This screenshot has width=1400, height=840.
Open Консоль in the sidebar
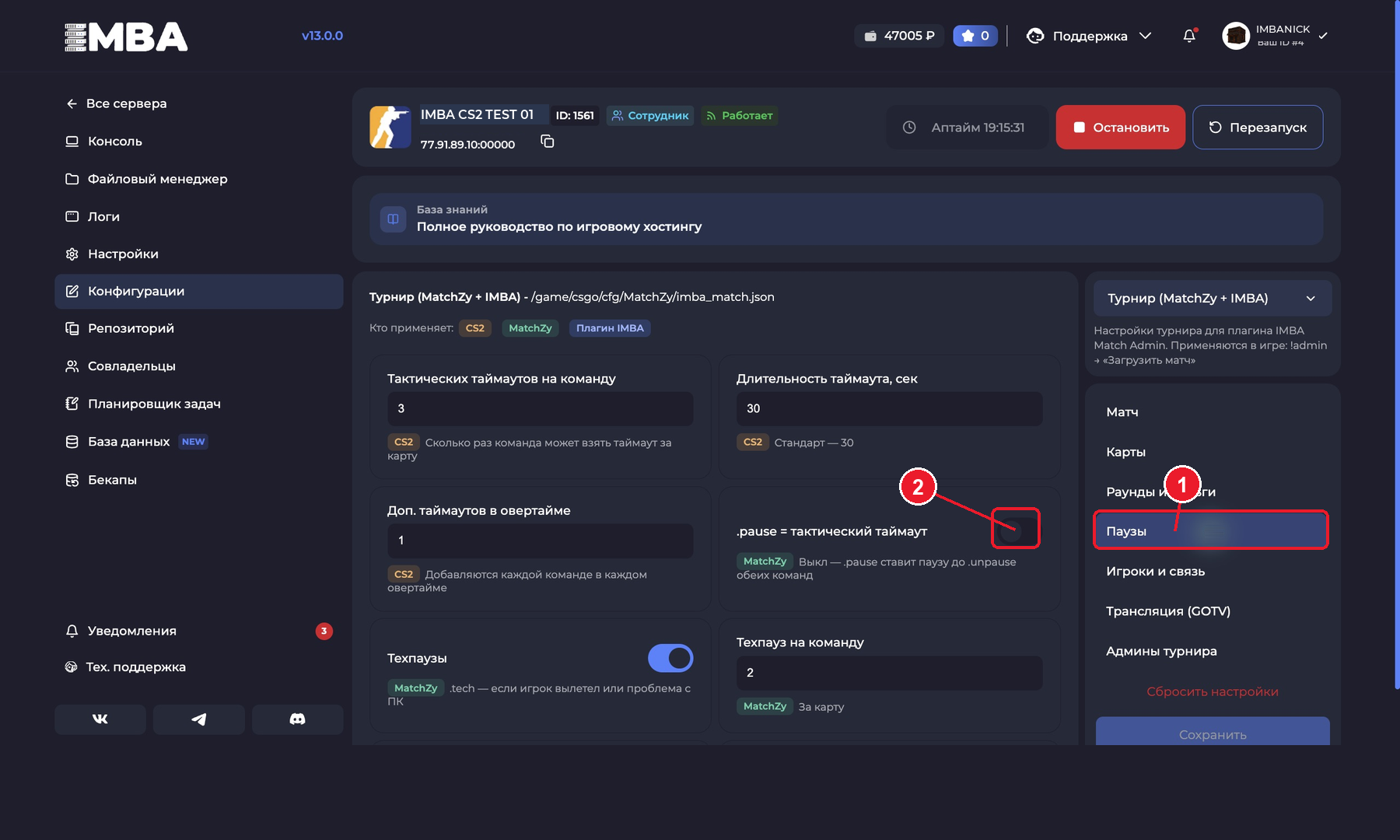198,142
